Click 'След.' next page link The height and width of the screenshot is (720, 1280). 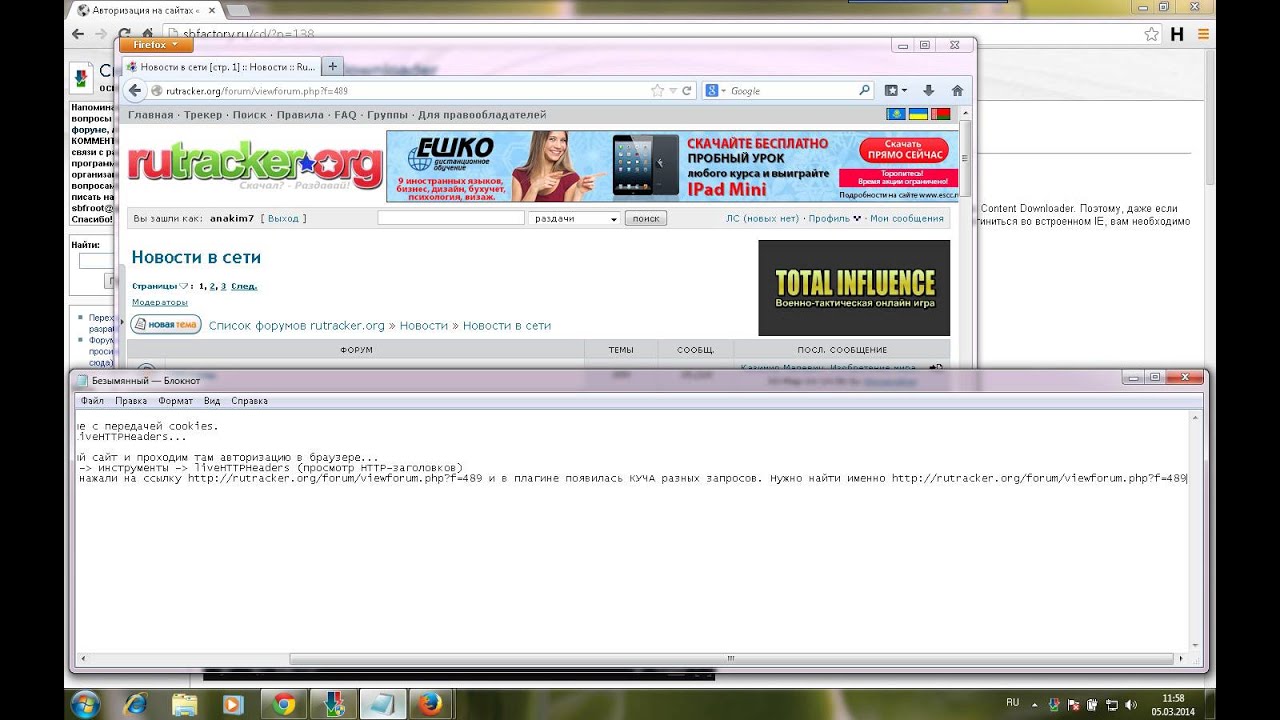click(244, 286)
